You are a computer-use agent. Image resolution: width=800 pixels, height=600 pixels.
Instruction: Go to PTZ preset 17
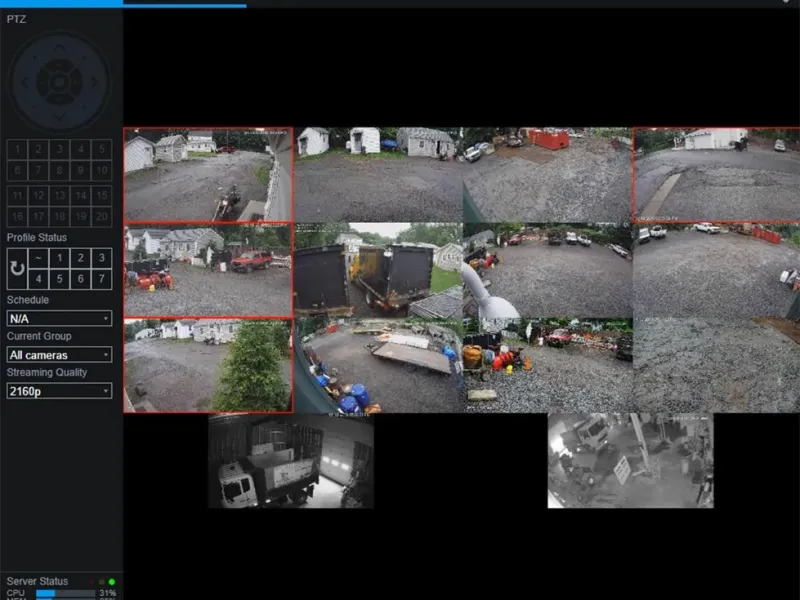point(38,216)
